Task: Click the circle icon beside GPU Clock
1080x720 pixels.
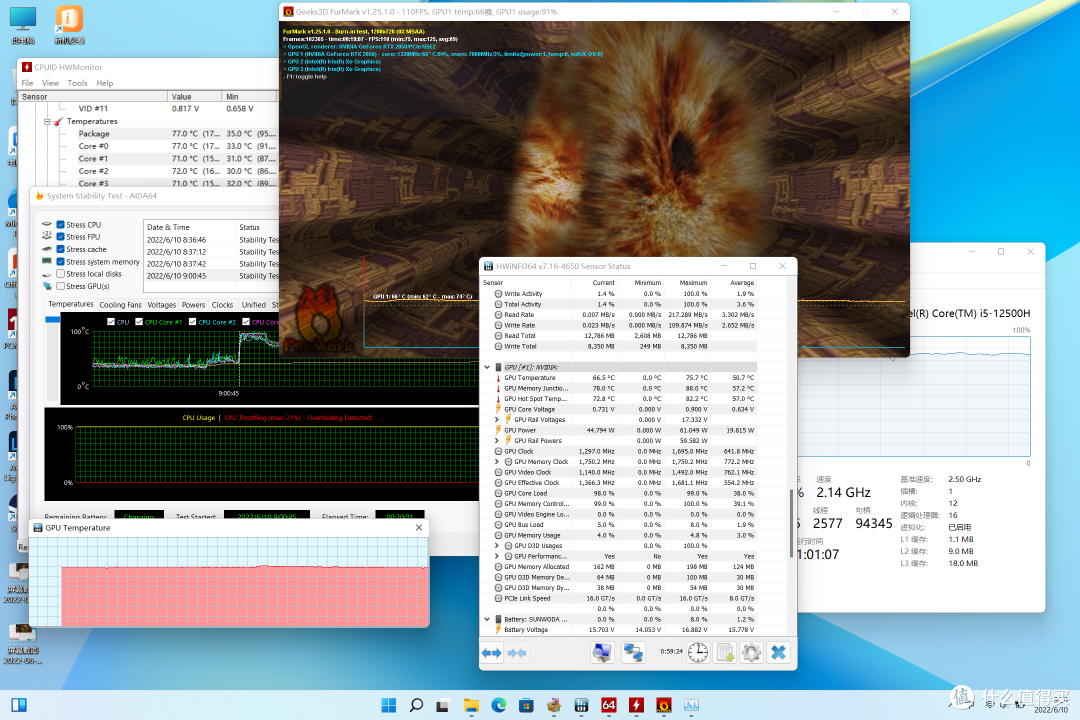Action: (498, 451)
